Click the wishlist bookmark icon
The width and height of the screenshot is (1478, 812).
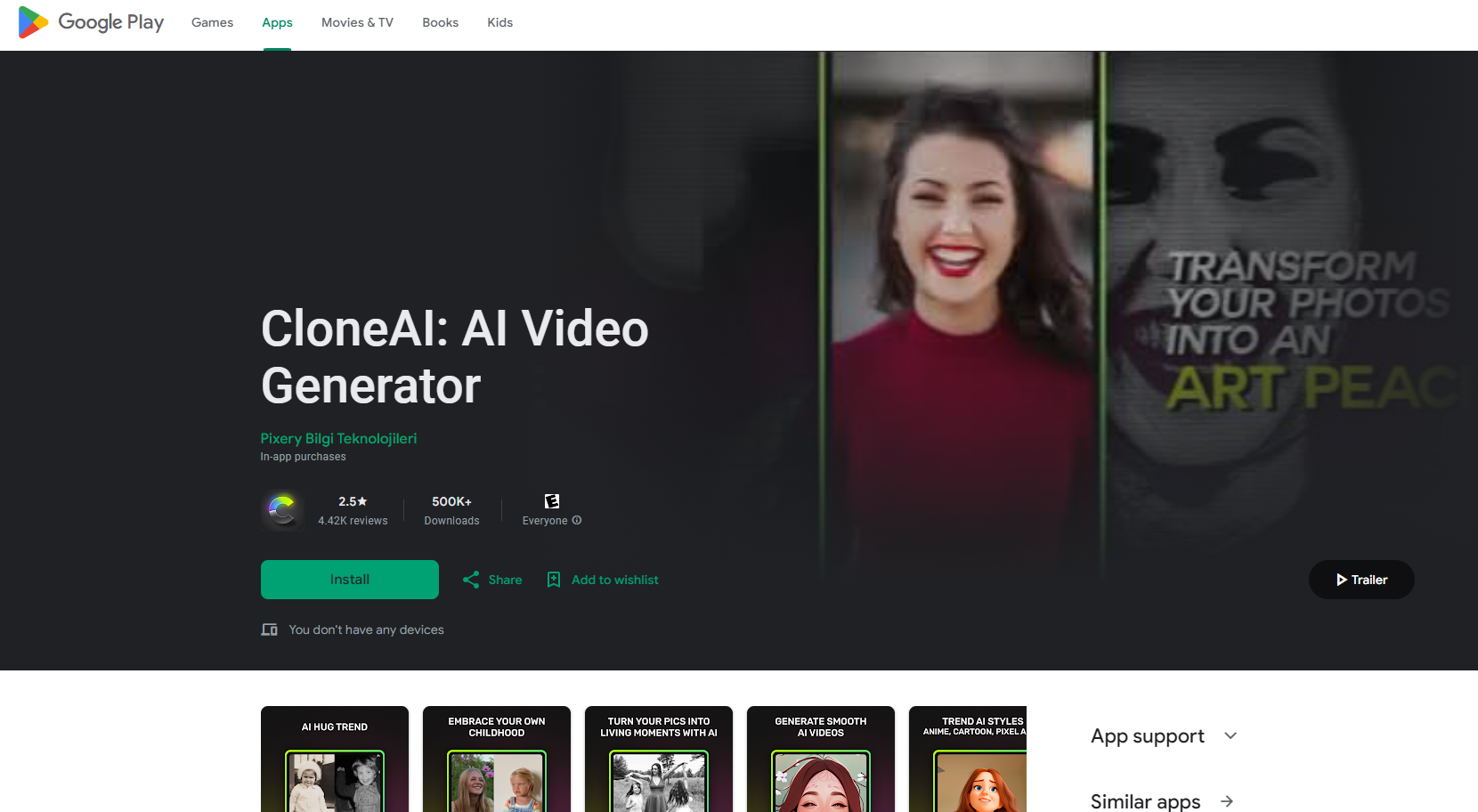[x=554, y=580]
